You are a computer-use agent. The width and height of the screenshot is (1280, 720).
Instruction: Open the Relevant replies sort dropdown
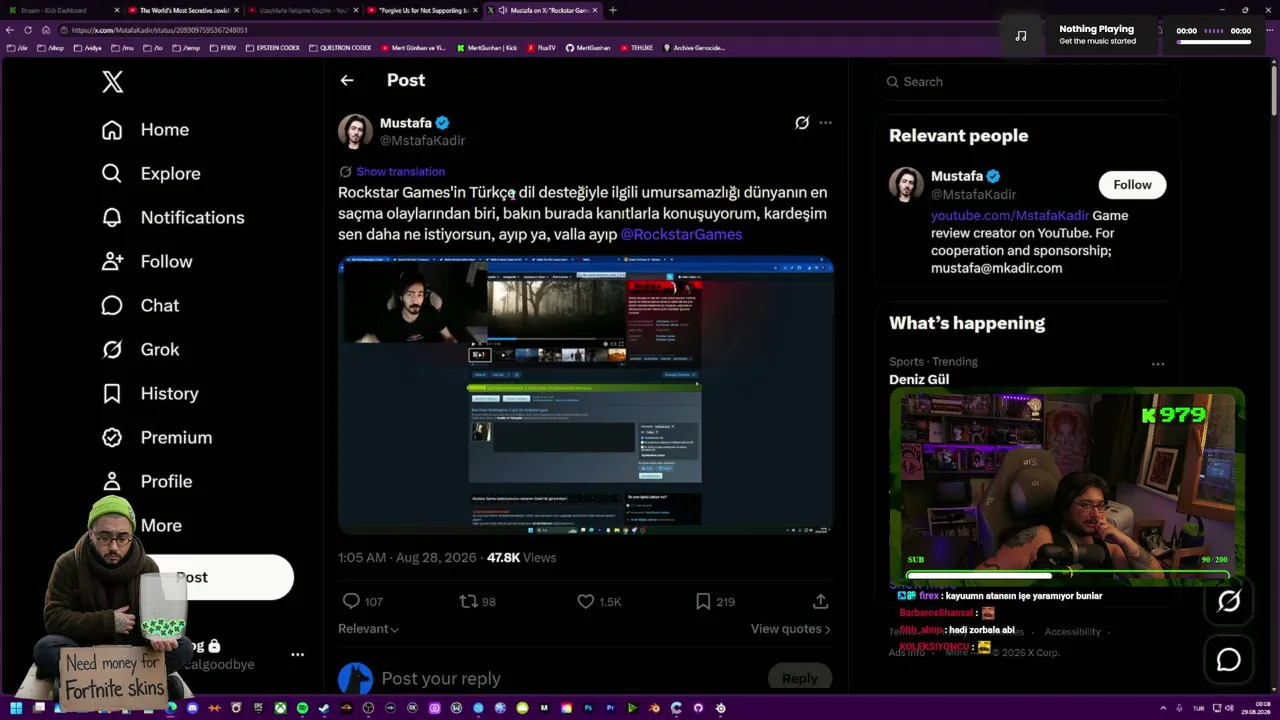(369, 629)
